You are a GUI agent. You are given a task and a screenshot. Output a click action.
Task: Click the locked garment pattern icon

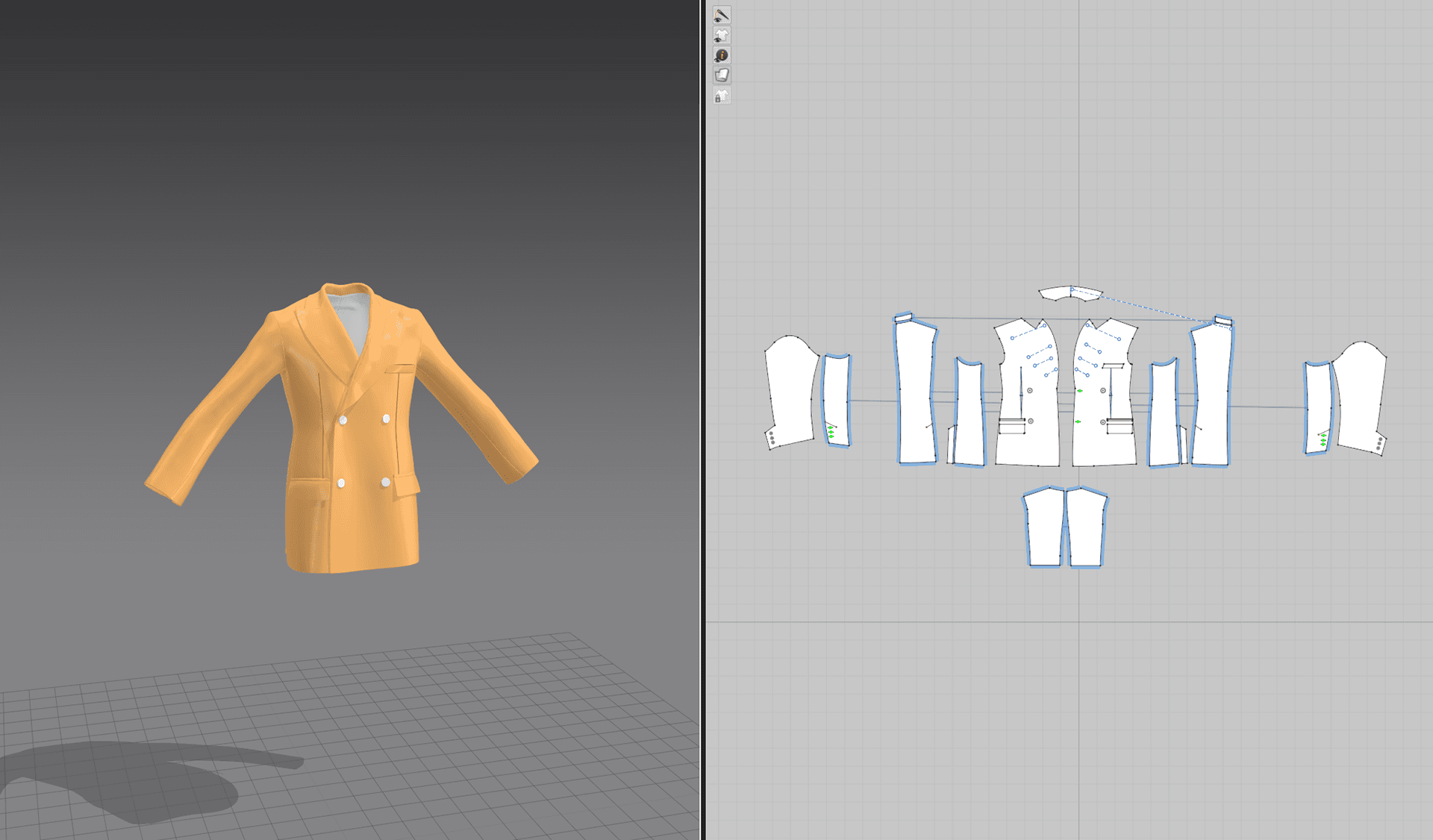pyautogui.click(x=722, y=96)
